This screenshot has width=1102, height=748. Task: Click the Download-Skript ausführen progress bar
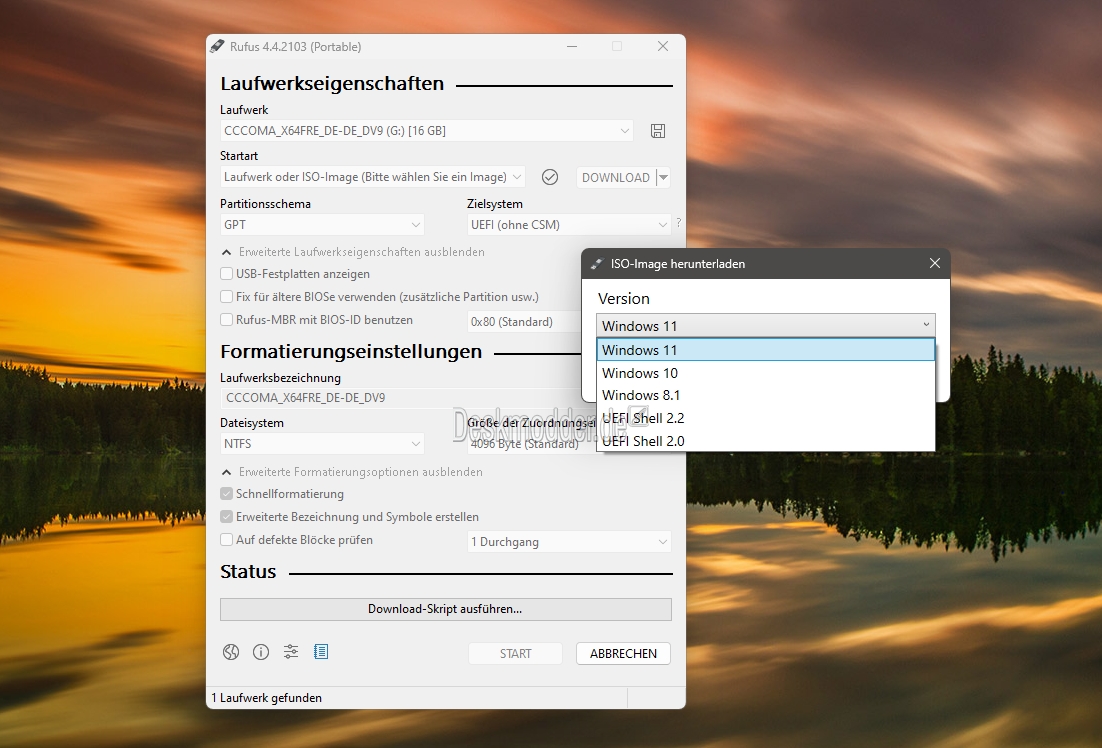coord(446,609)
